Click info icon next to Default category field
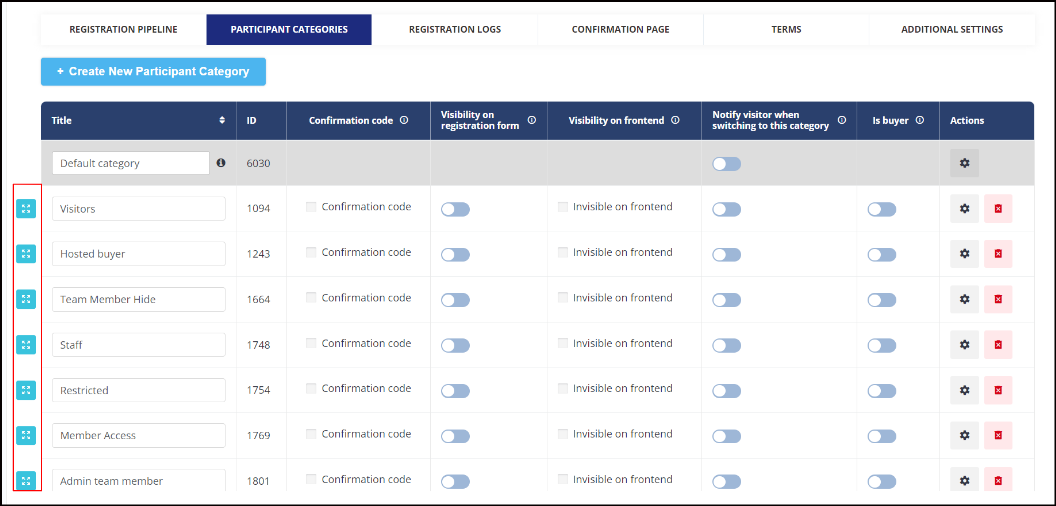 pyautogui.click(x=221, y=163)
